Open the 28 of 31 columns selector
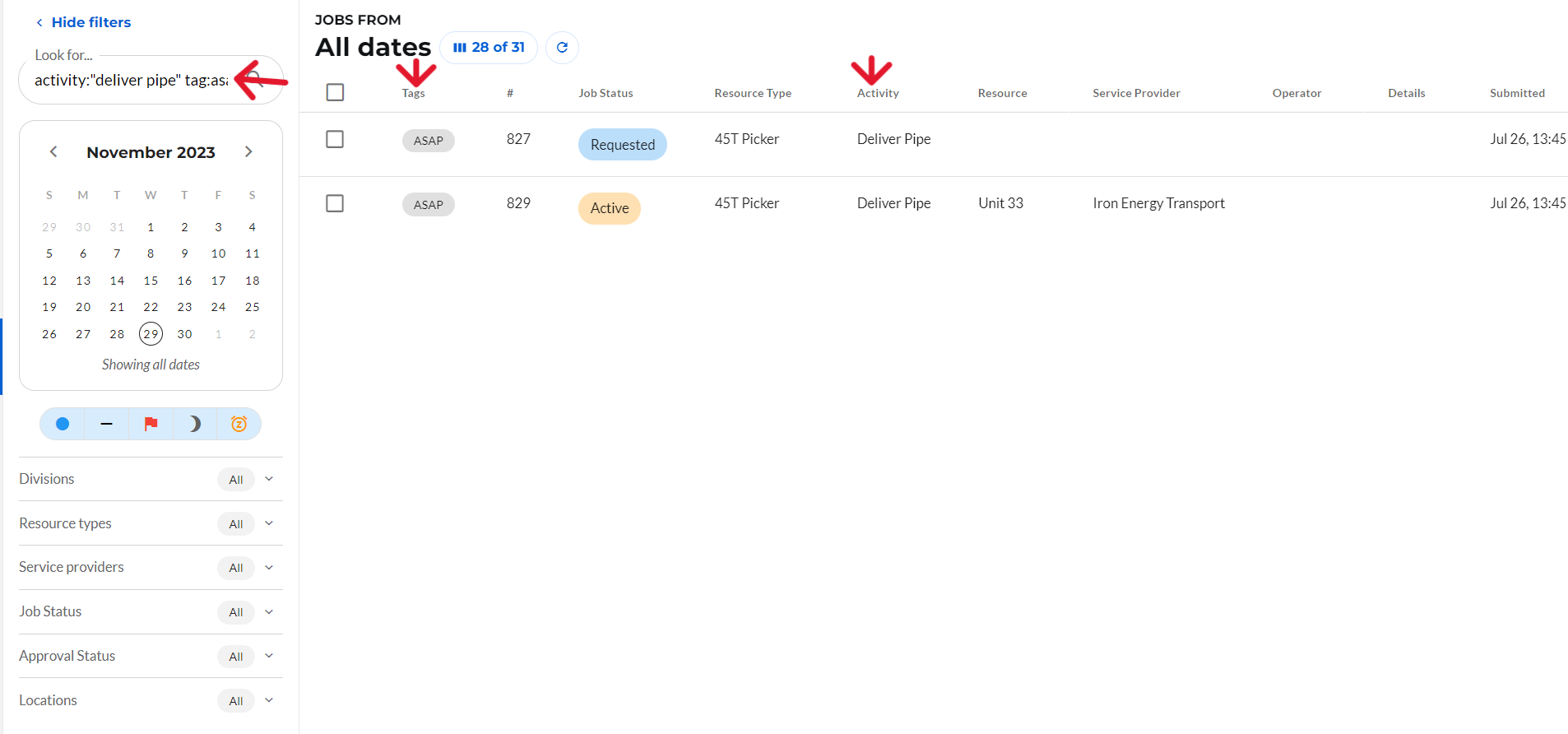The width and height of the screenshot is (1568, 734). coord(489,48)
